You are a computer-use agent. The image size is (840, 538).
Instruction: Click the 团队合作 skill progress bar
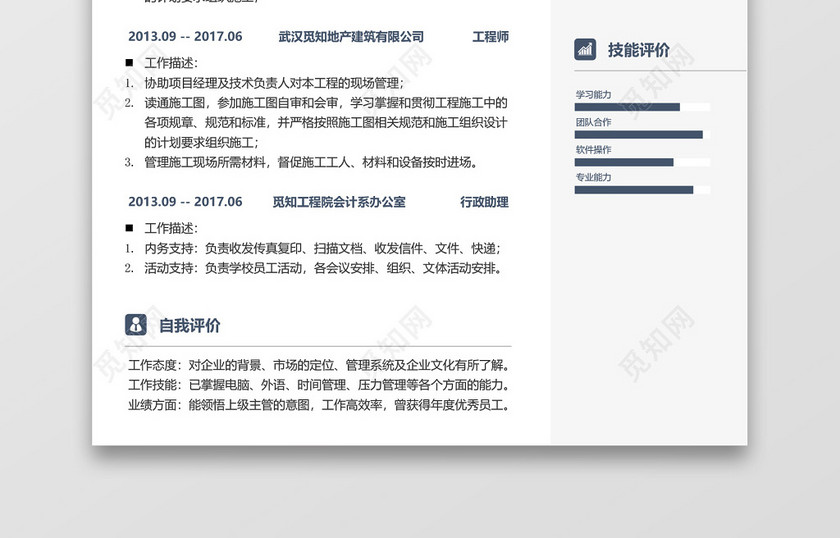642,134
